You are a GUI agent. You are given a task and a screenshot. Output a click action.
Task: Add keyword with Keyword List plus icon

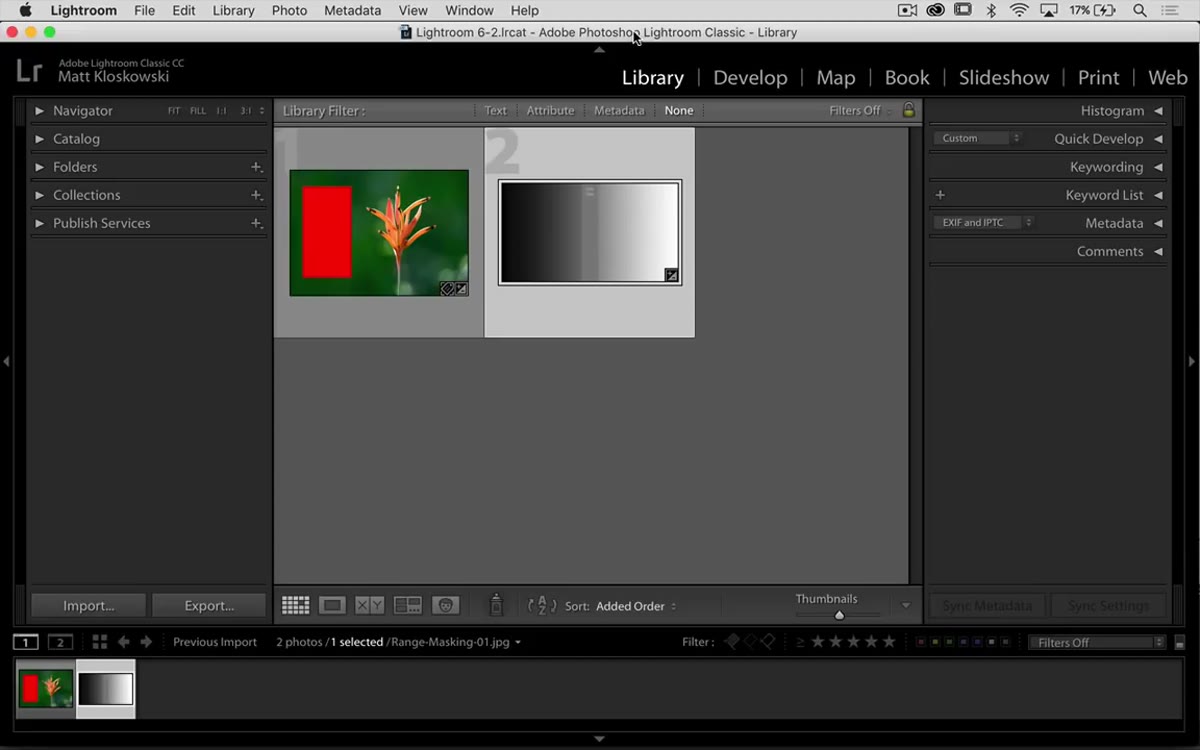point(940,195)
